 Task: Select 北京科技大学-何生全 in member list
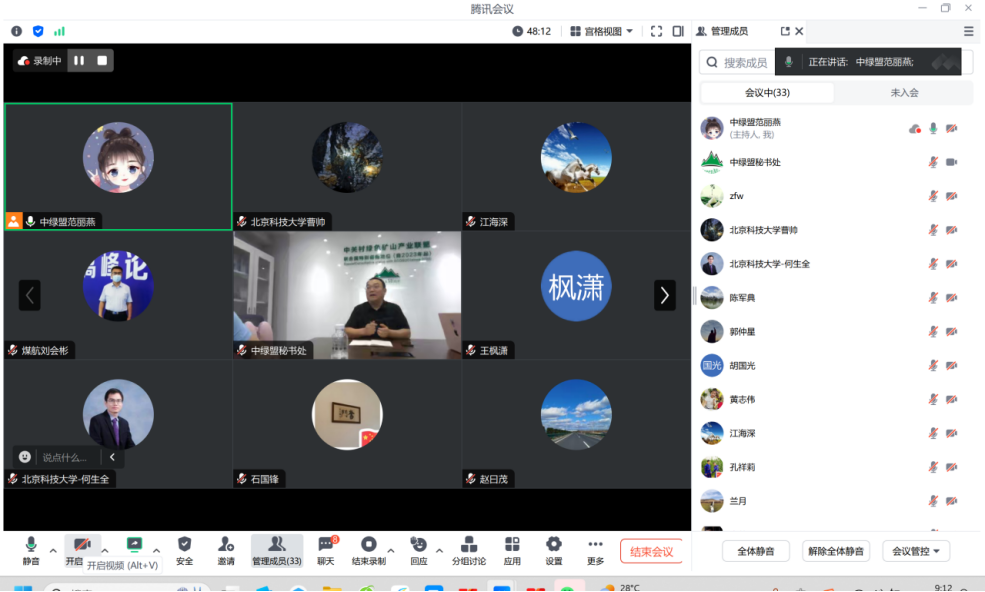tap(835, 264)
